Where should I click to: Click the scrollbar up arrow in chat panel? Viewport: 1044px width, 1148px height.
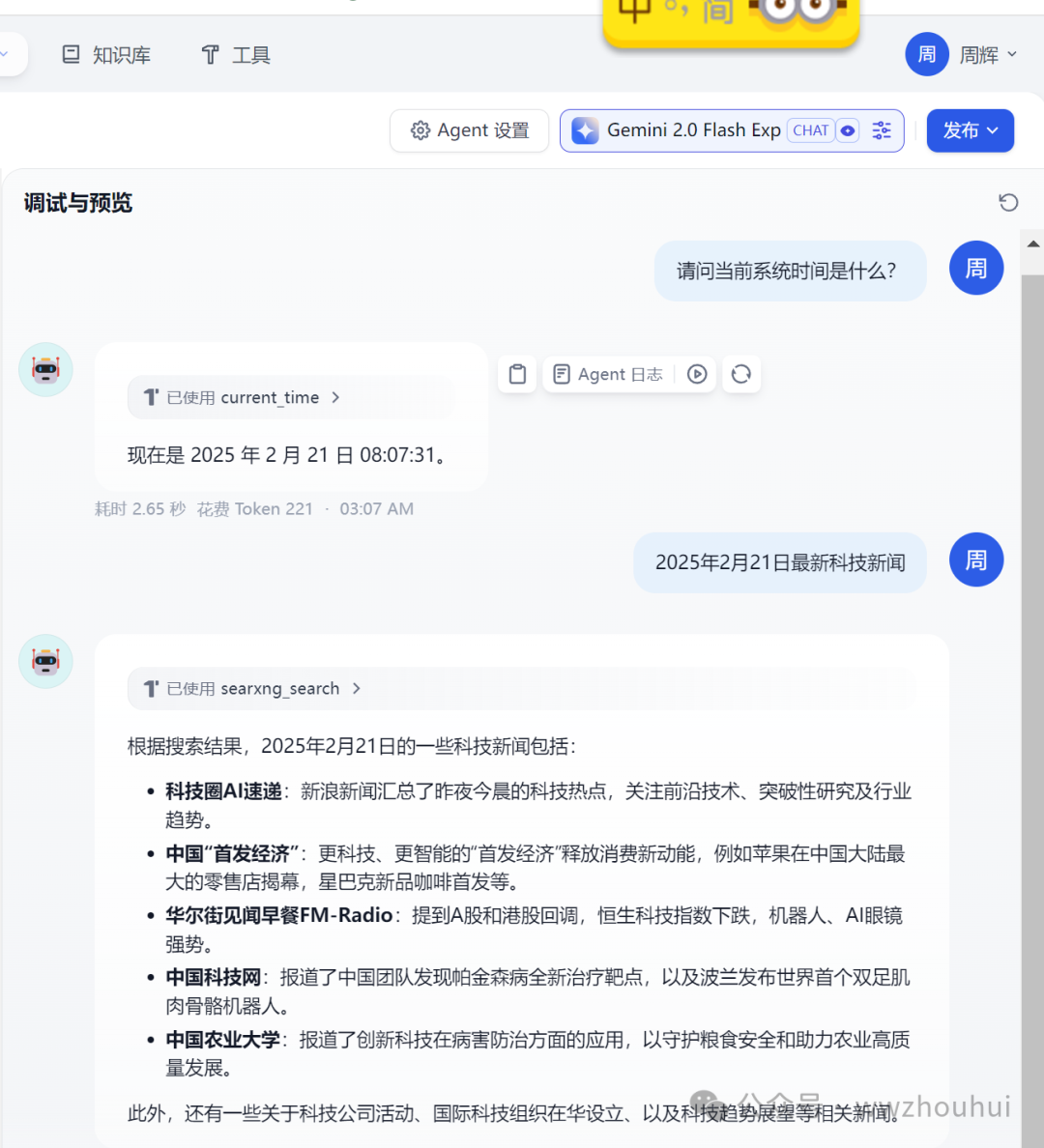pos(1033,244)
